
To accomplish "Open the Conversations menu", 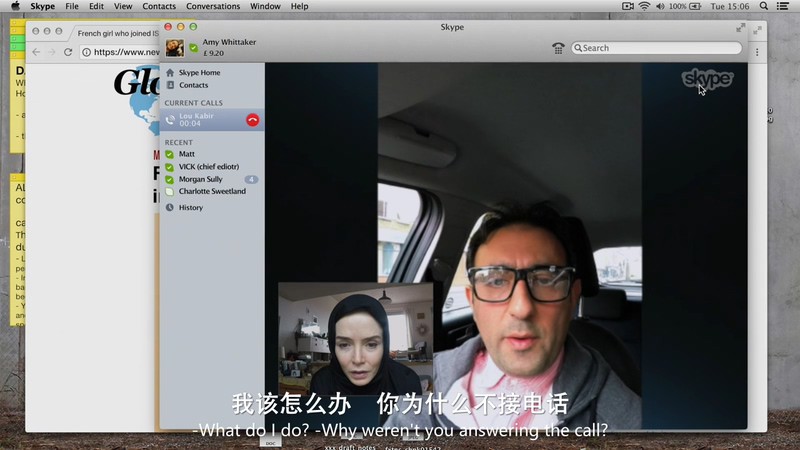I will click(x=213, y=6).
